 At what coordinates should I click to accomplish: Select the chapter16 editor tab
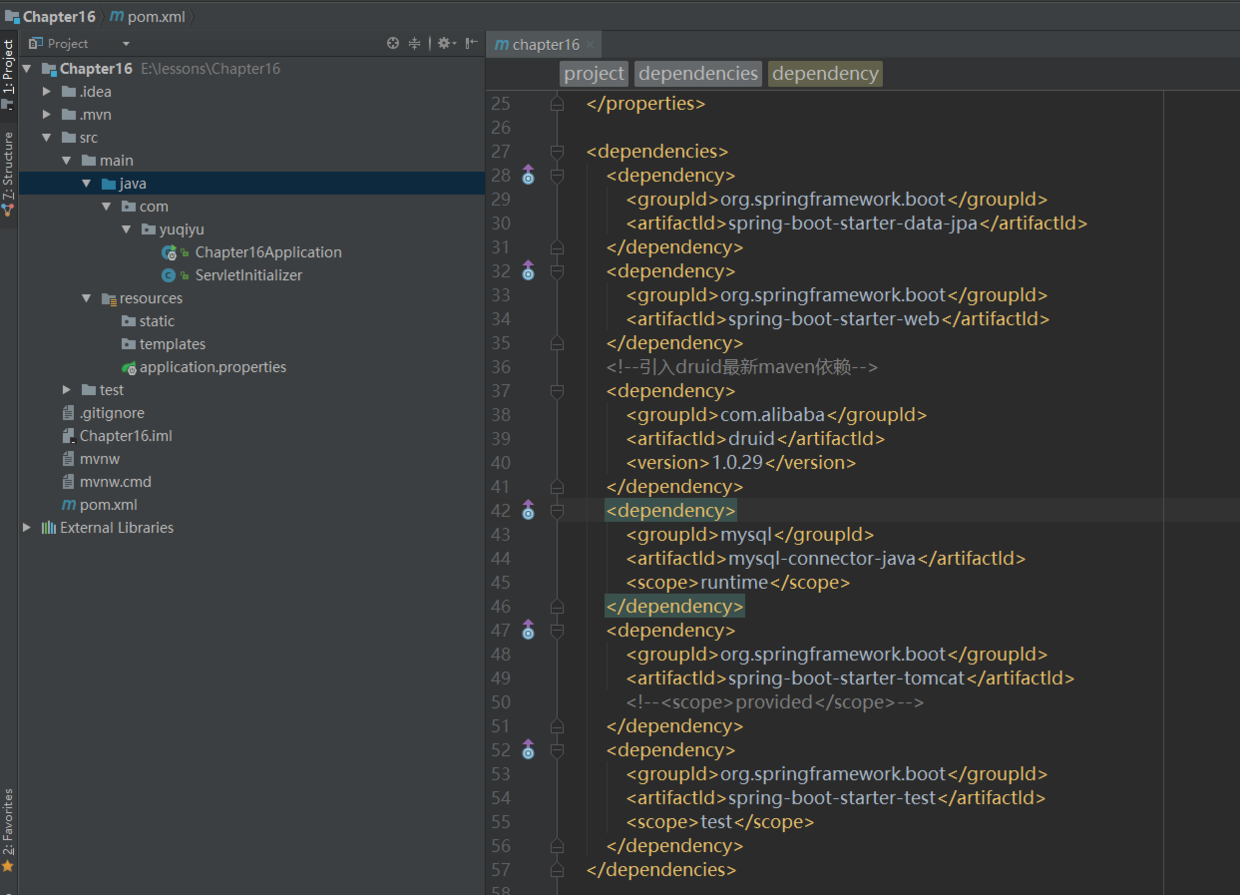coord(545,45)
